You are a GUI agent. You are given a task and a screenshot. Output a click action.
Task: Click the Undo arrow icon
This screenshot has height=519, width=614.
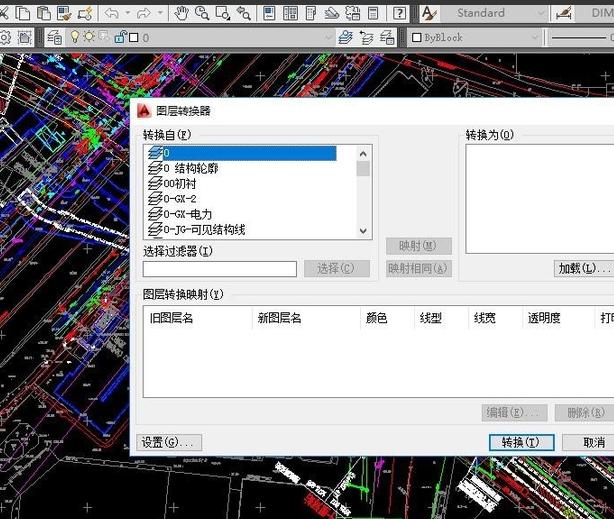coord(111,14)
